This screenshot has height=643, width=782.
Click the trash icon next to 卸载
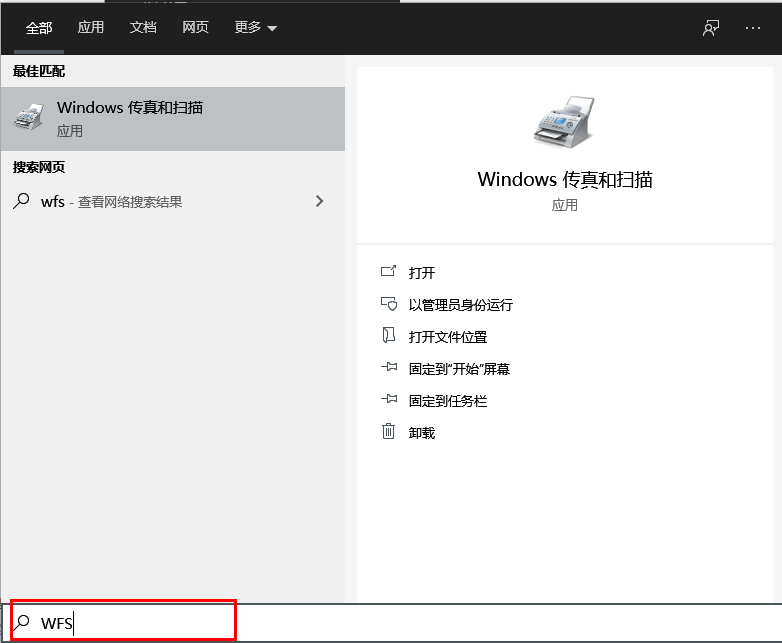coord(389,432)
